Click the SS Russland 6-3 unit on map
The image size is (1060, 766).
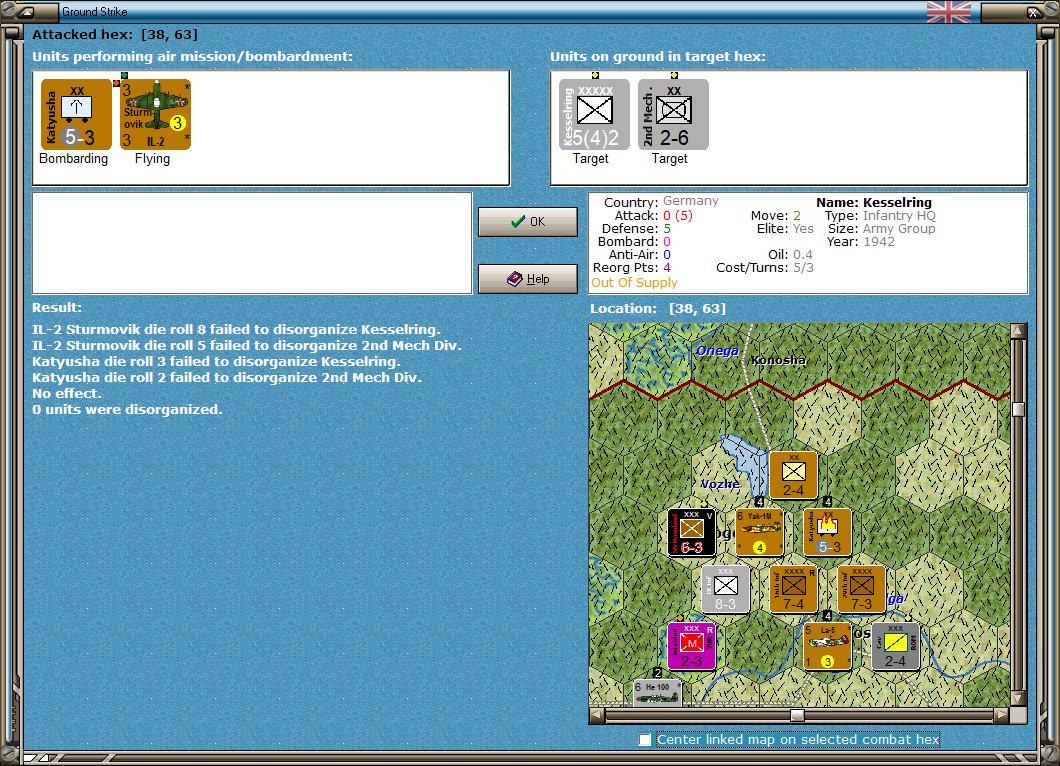692,532
